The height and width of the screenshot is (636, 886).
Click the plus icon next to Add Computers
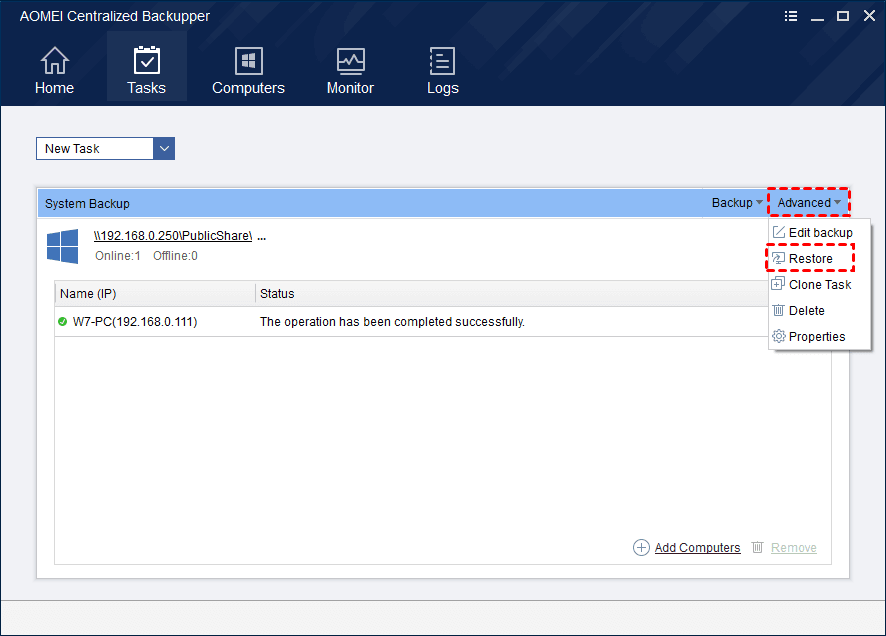pyautogui.click(x=641, y=547)
